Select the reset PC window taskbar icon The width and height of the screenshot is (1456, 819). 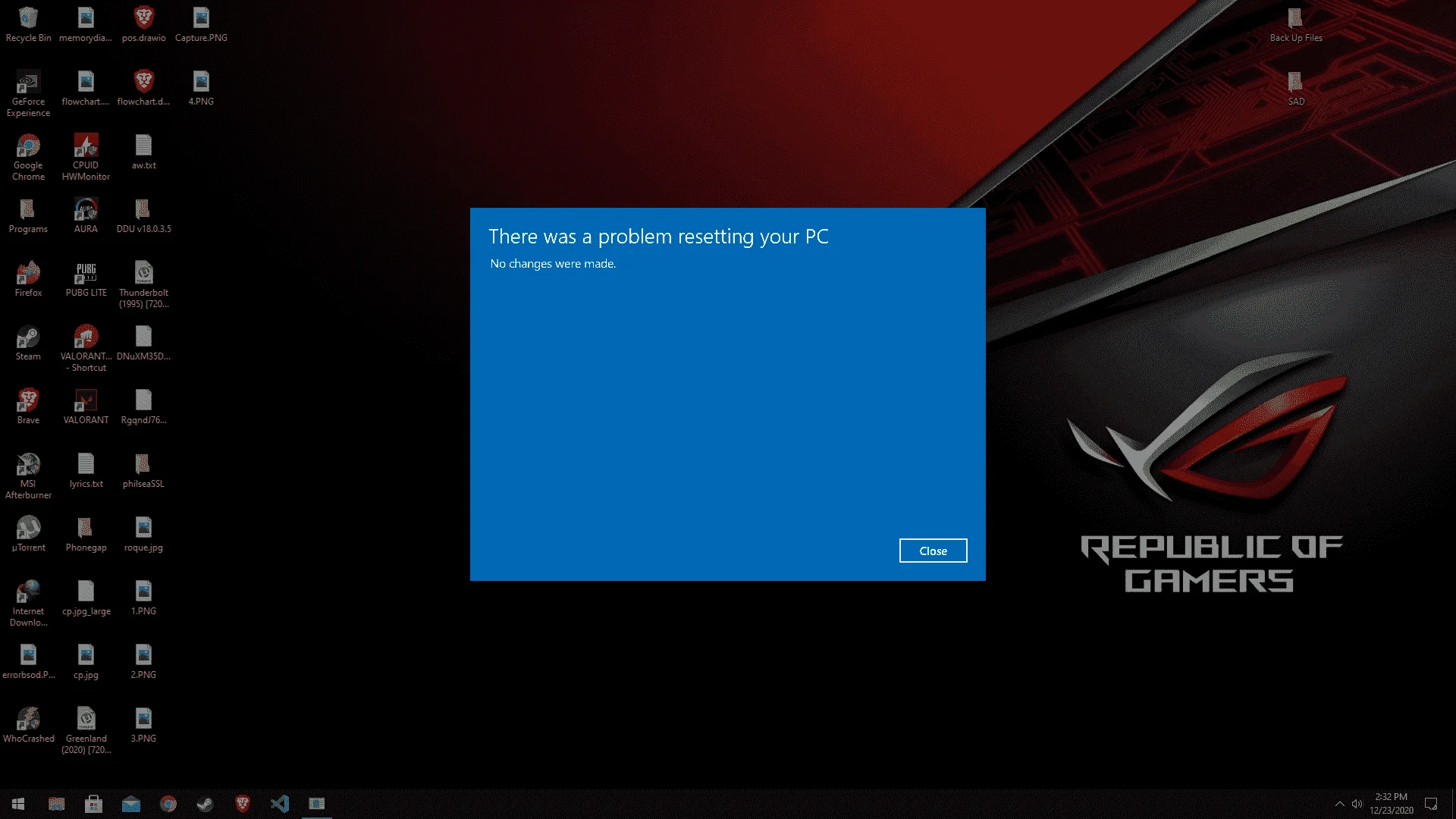pyautogui.click(x=317, y=804)
